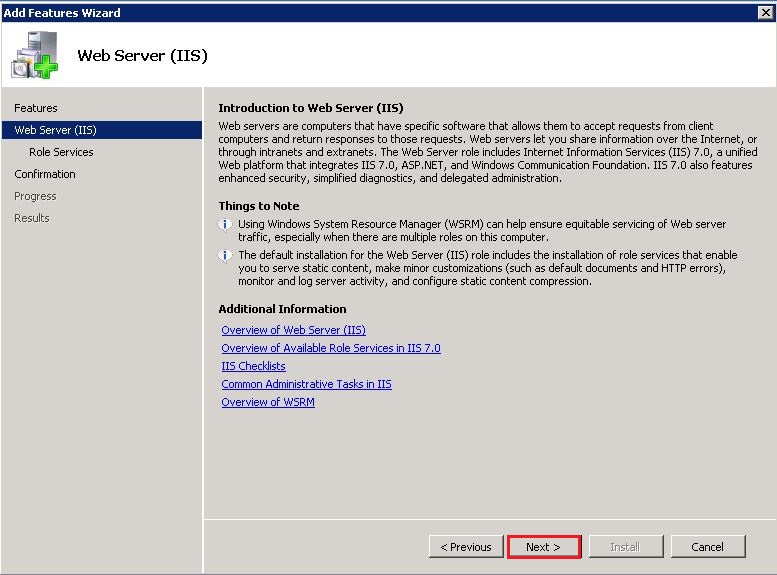This screenshot has height=575, width=777.
Task: Click the Things to Note heading
Action: [259, 206]
